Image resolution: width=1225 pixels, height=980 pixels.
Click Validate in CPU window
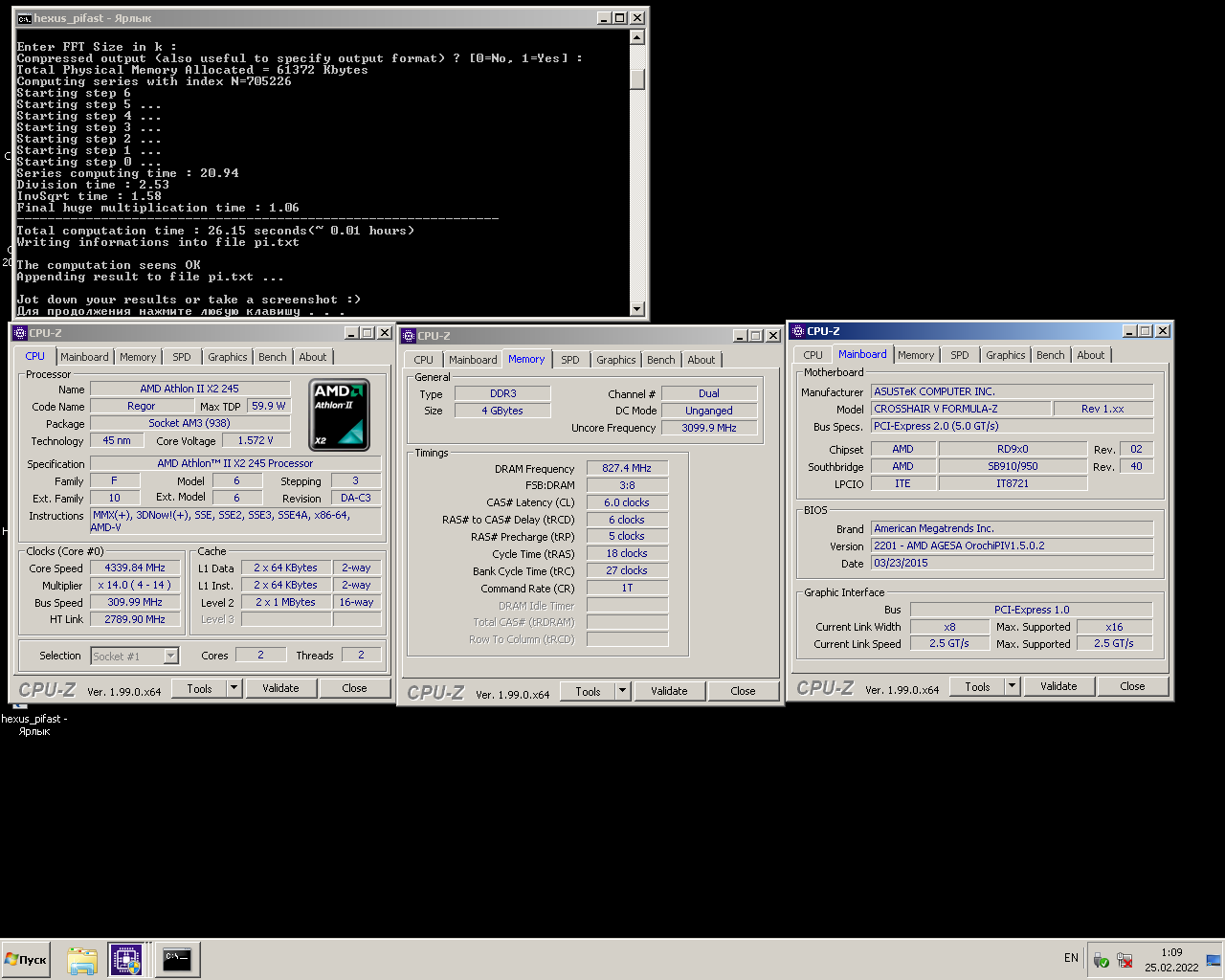pos(280,688)
